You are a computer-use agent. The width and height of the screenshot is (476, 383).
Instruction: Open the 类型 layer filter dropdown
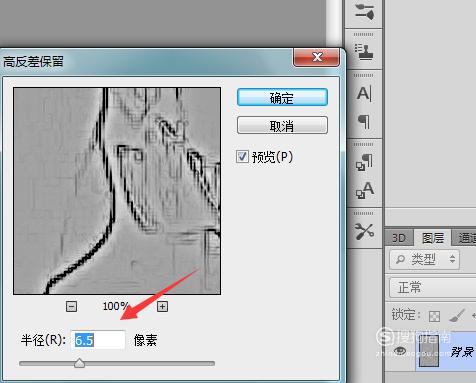[x=424, y=259]
